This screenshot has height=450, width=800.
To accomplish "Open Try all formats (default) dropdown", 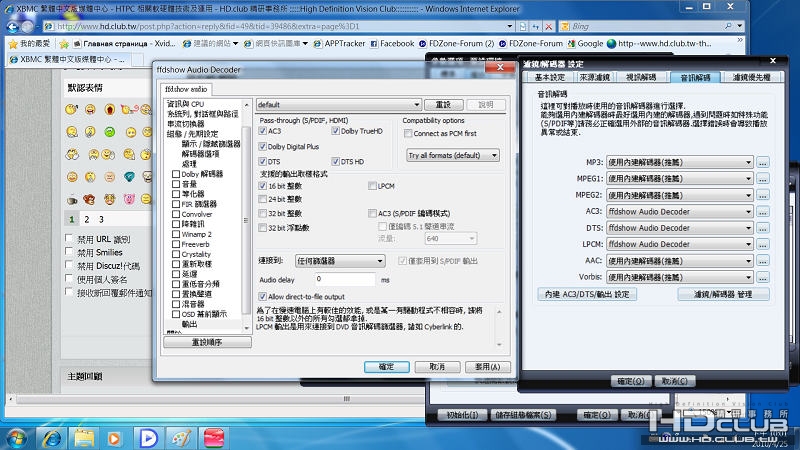I will click(453, 155).
